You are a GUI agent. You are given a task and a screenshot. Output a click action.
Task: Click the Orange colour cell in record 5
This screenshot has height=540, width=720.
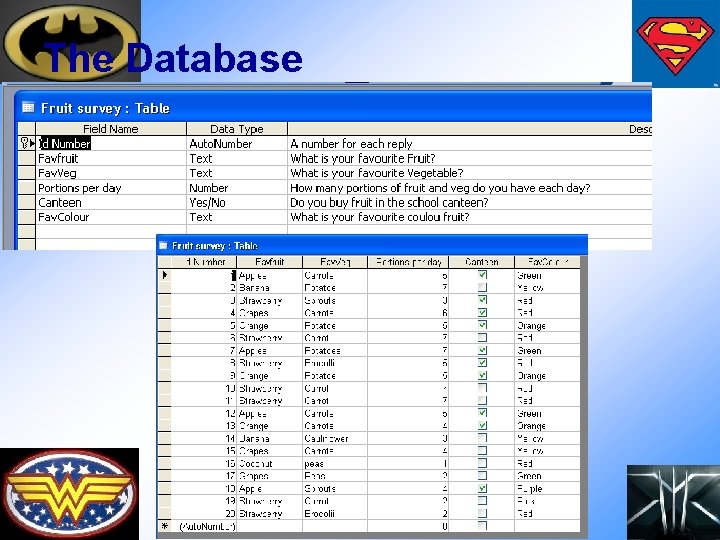(547, 326)
